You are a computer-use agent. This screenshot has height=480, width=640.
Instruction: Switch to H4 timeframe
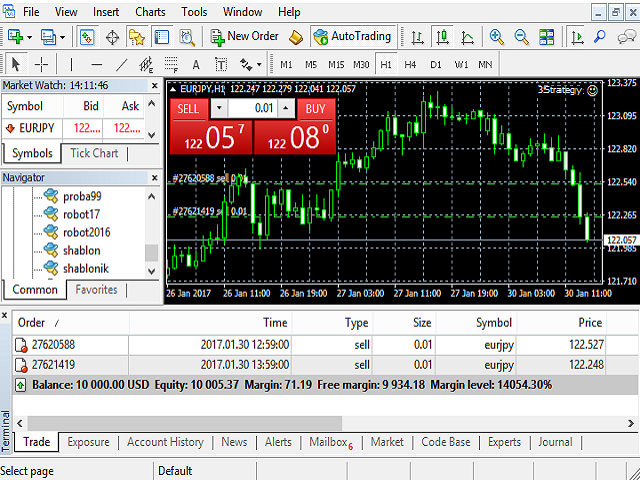[410, 64]
